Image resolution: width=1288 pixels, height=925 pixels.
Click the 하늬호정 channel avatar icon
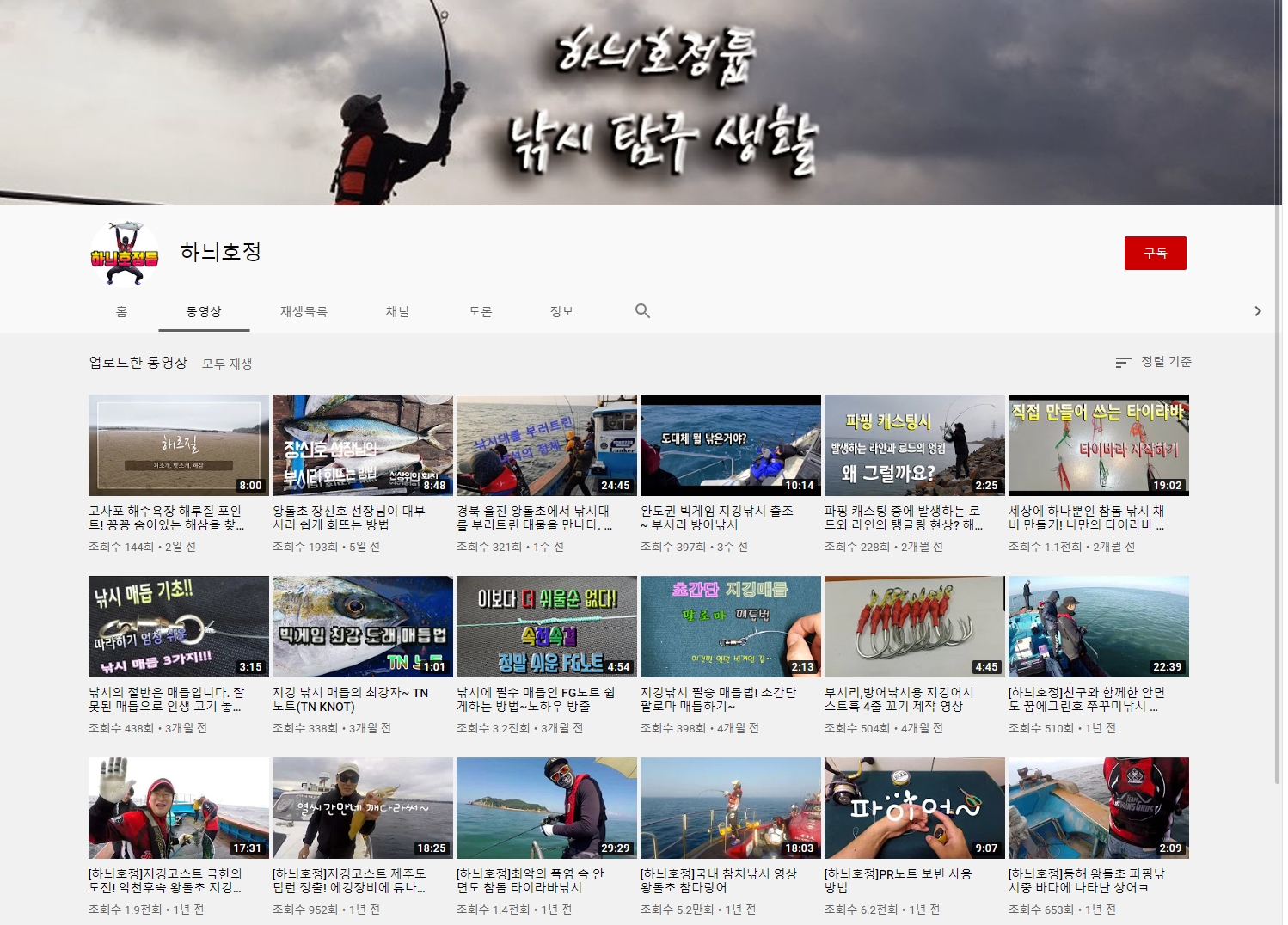(x=125, y=254)
